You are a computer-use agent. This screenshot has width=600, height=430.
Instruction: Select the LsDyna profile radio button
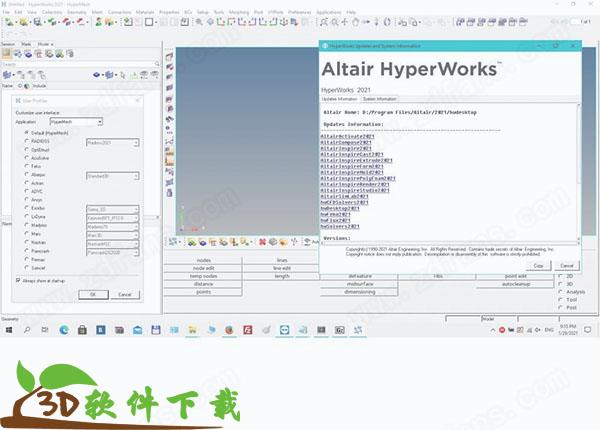[27, 217]
